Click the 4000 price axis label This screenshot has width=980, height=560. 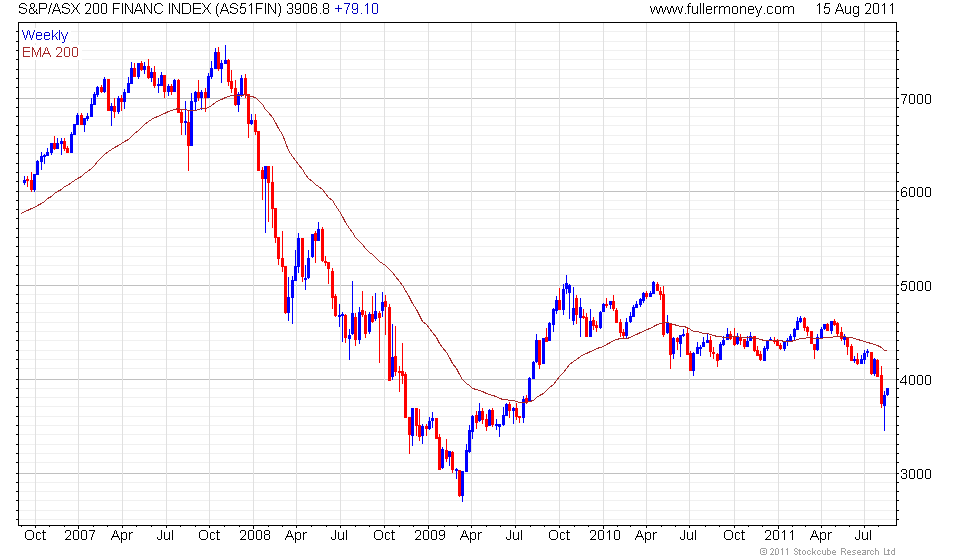pyautogui.click(x=916, y=380)
